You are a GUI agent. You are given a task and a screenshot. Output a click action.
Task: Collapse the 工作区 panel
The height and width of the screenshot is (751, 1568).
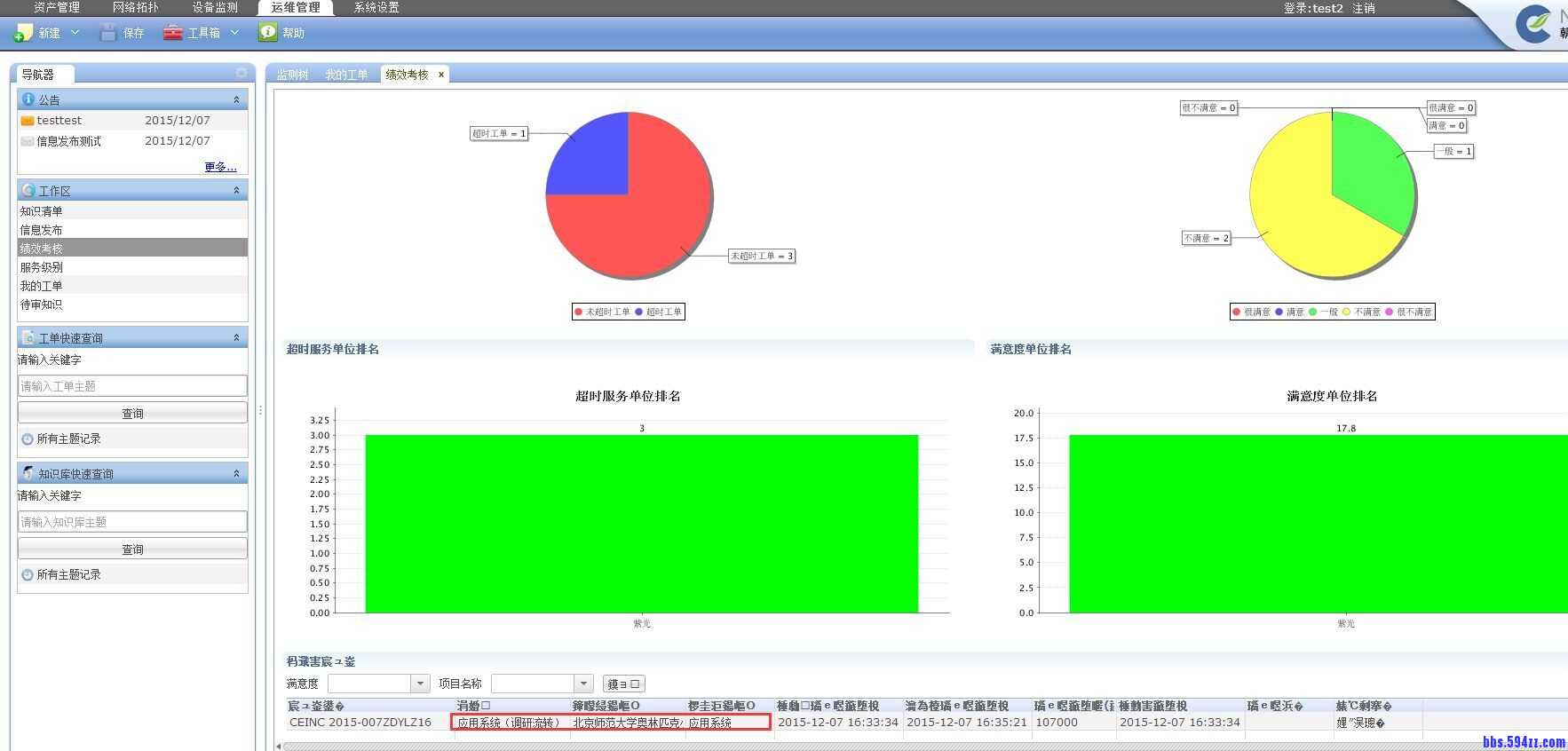pyautogui.click(x=236, y=191)
